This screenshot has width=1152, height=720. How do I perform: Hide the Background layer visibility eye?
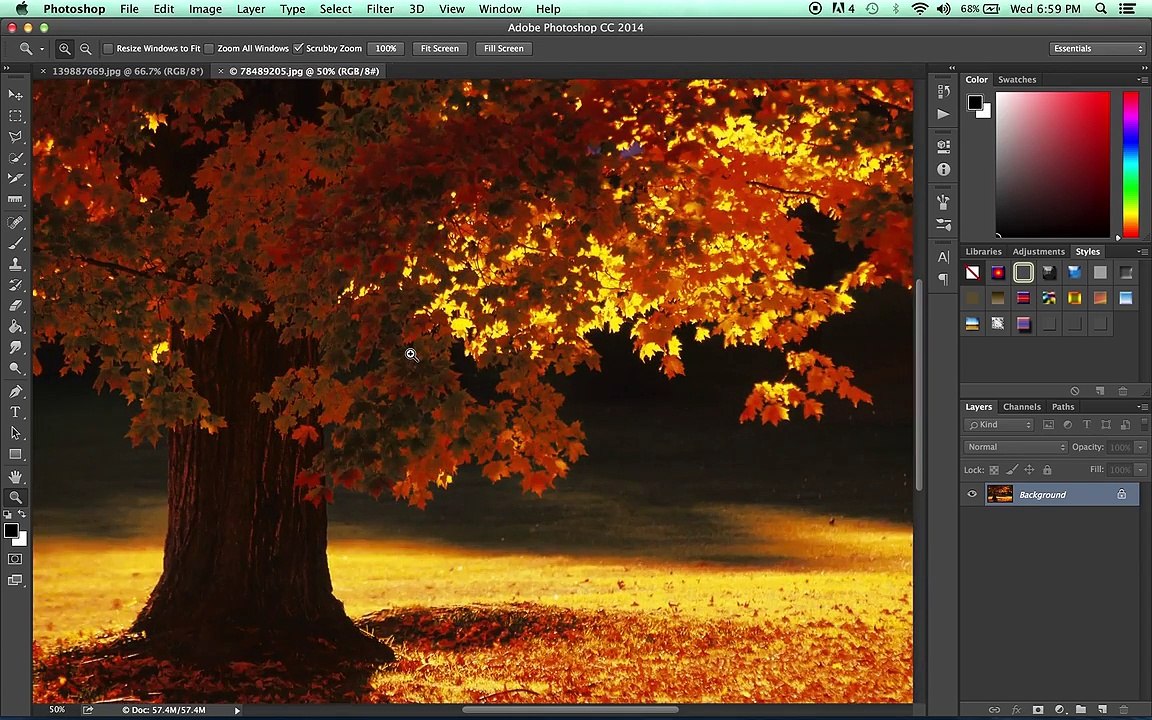point(972,494)
